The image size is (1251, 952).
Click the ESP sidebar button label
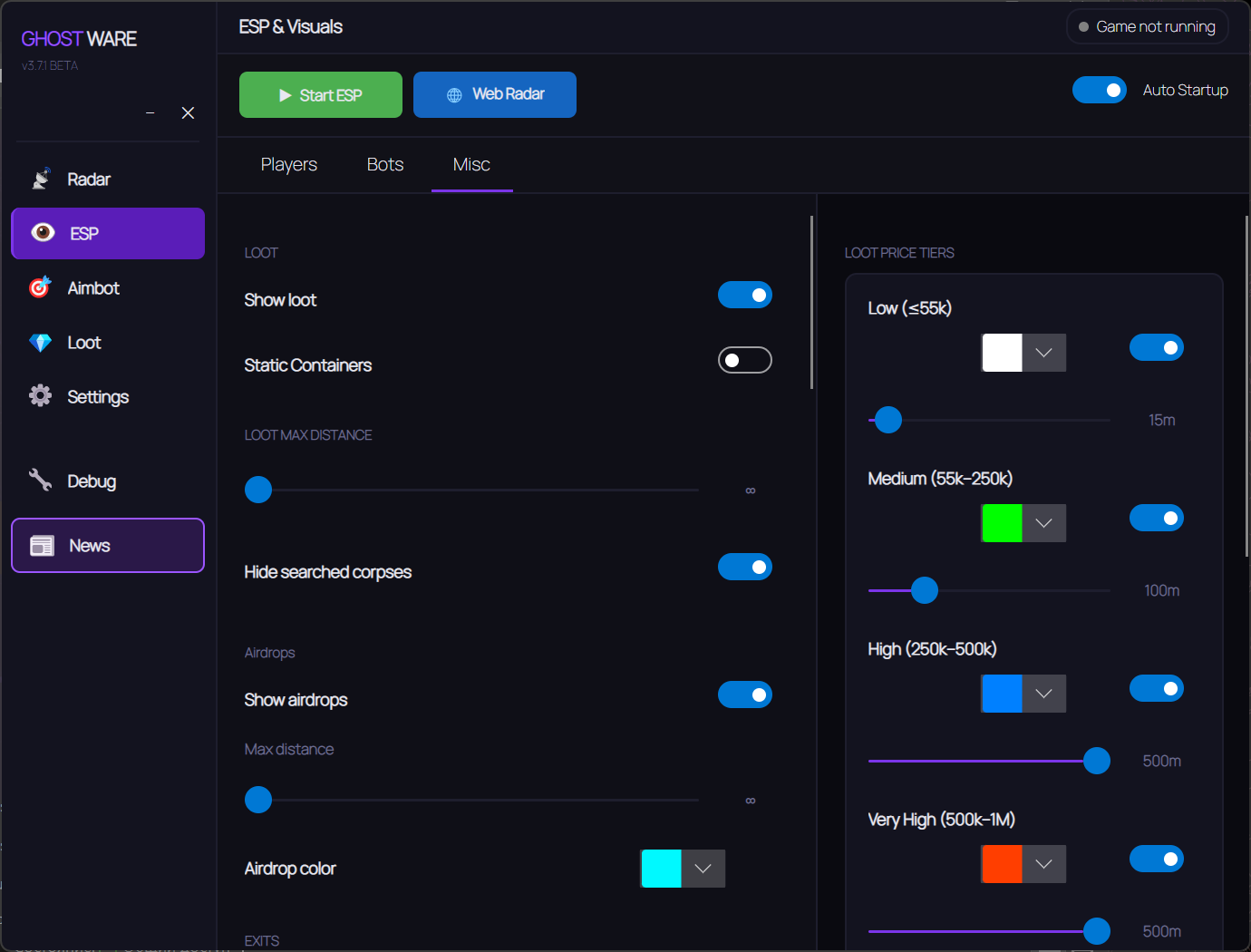pos(84,234)
